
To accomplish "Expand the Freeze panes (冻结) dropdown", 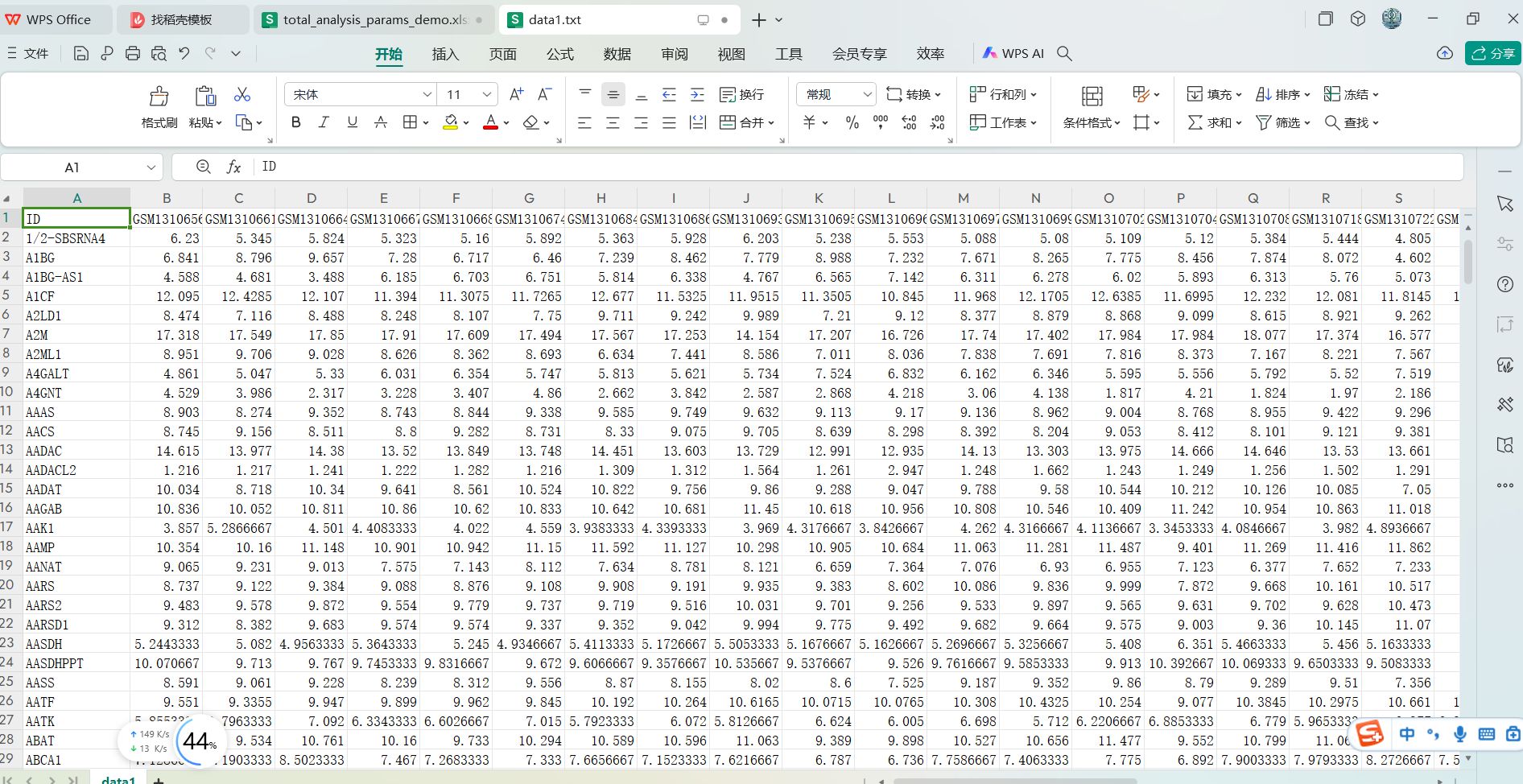I will [1376, 95].
